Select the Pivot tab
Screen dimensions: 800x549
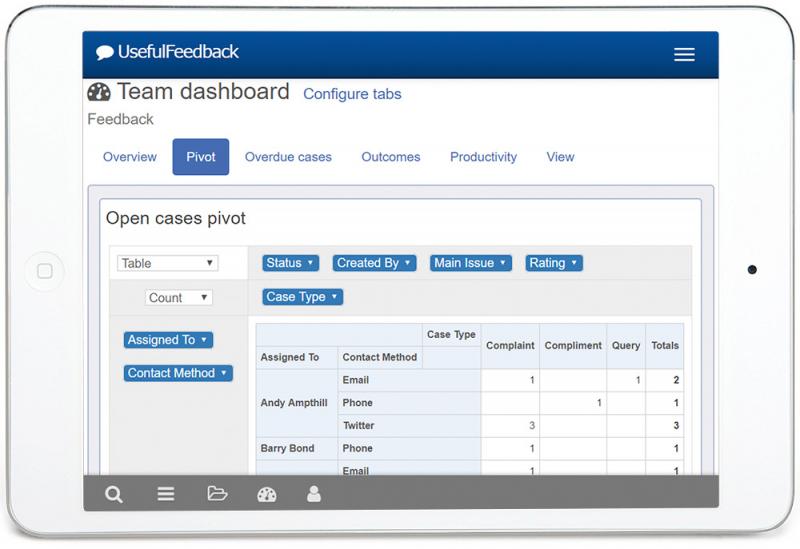pyautogui.click(x=201, y=157)
